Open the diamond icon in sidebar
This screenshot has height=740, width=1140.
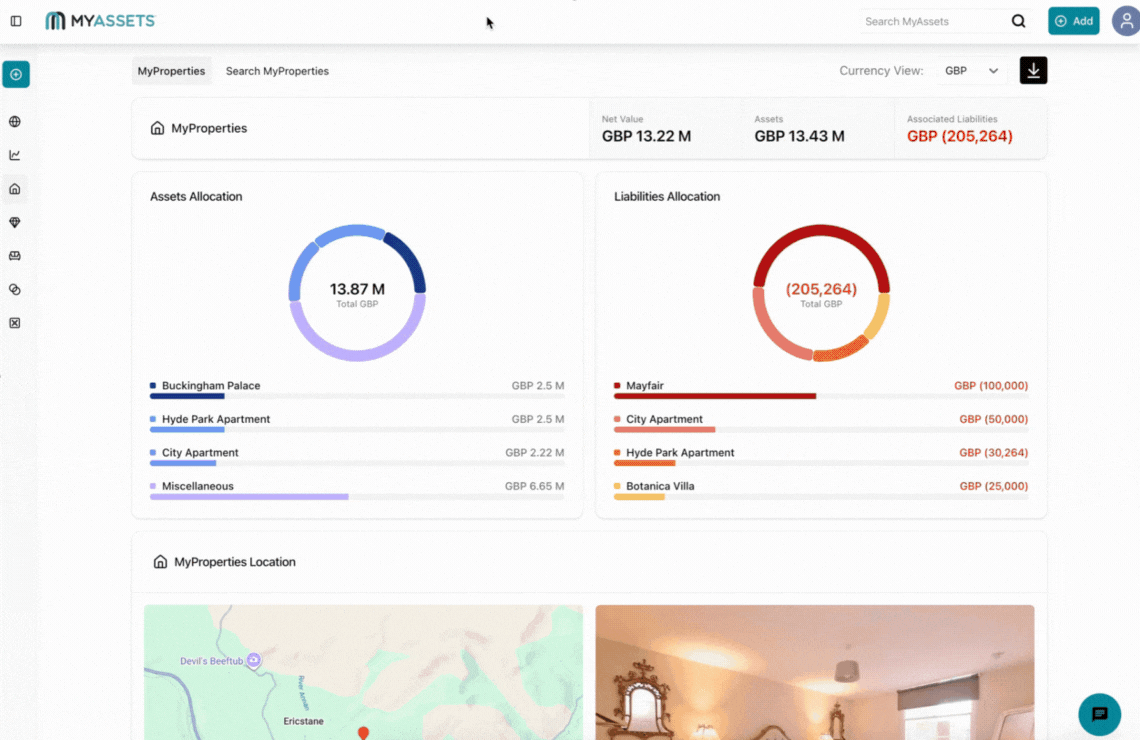pos(15,222)
